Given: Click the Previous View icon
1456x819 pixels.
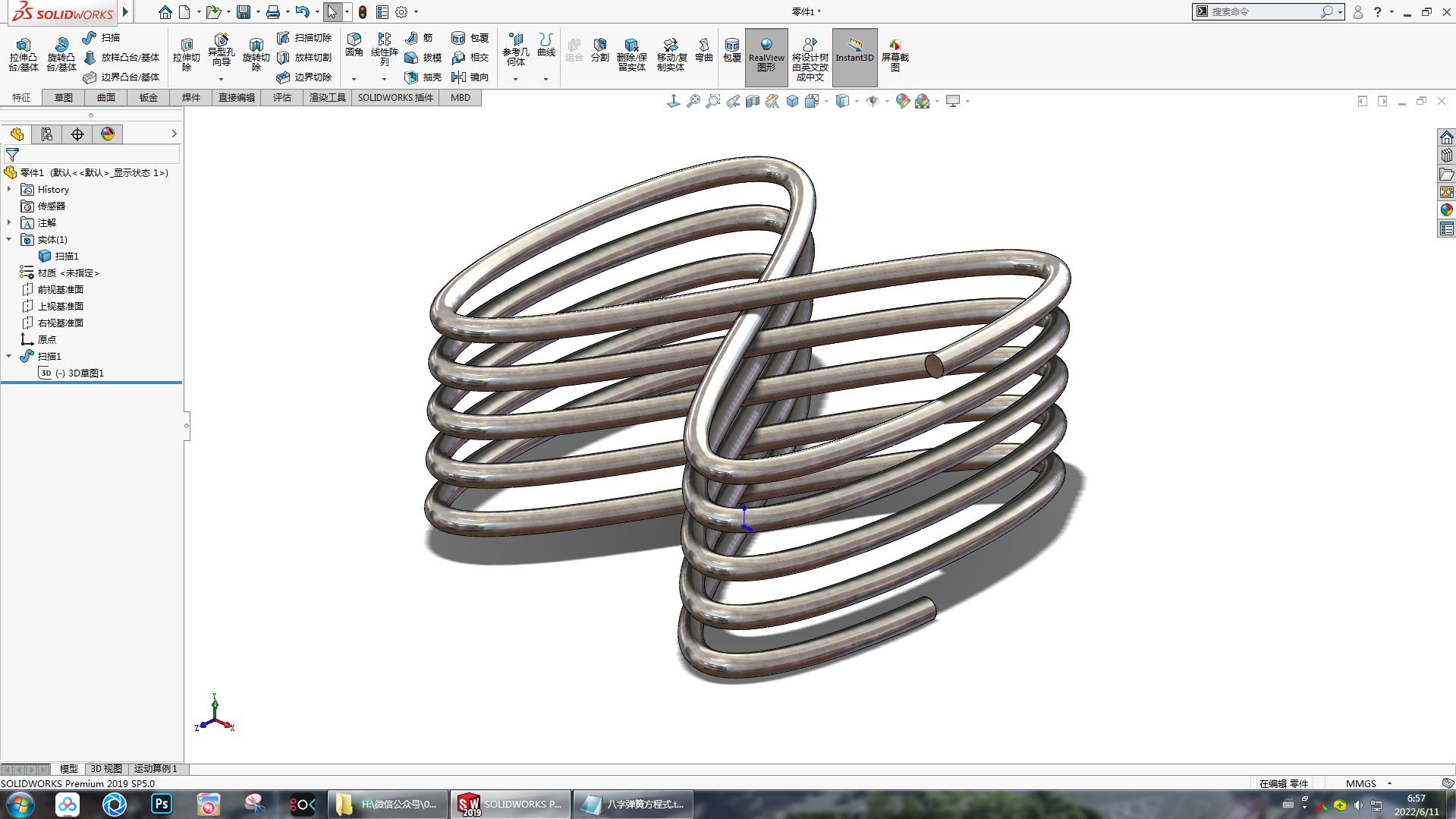Looking at the screenshot, I should 732,101.
